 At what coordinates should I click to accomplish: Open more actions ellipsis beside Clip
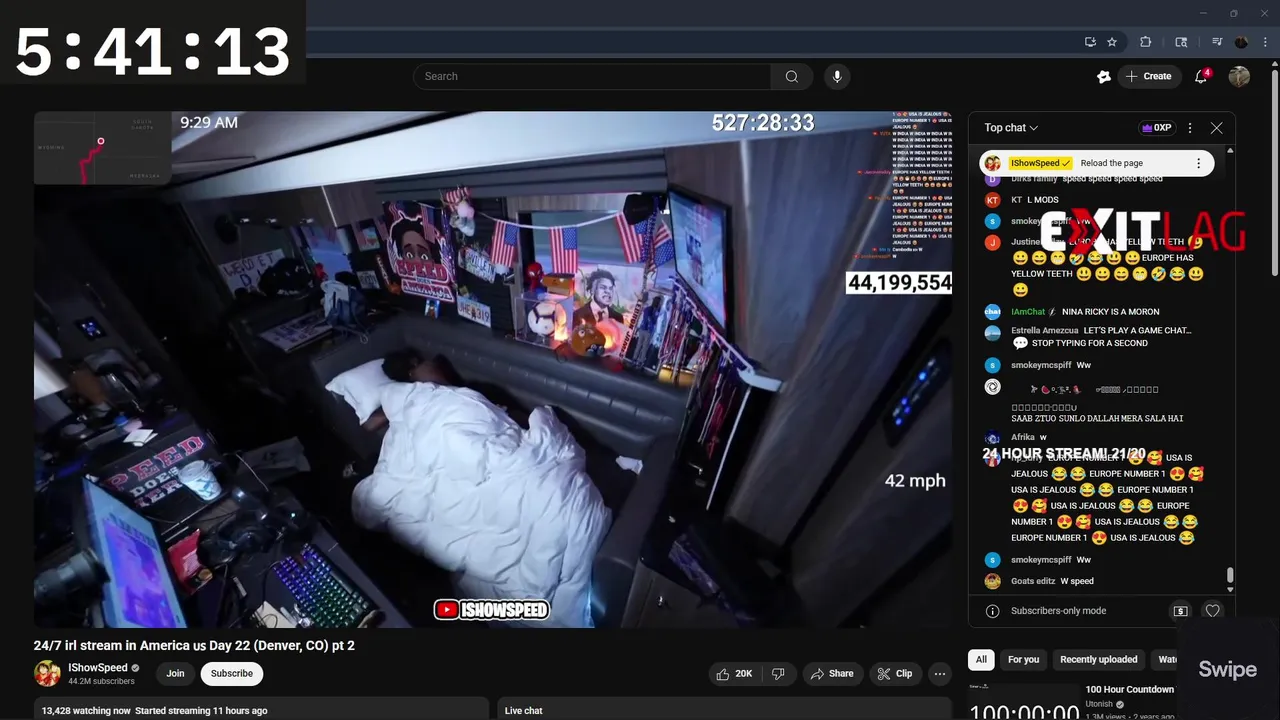click(x=940, y=674)
